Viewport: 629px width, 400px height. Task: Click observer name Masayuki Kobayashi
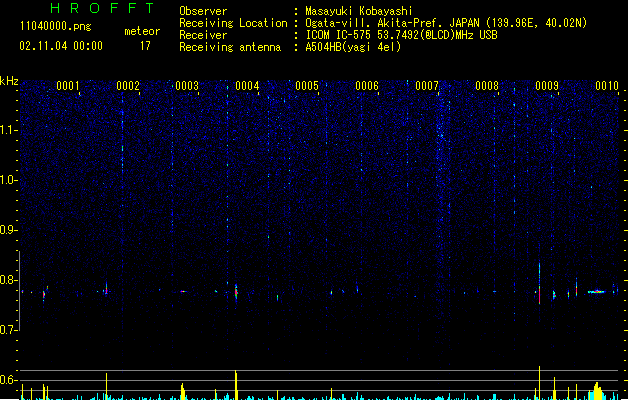[x=359, y=11]
